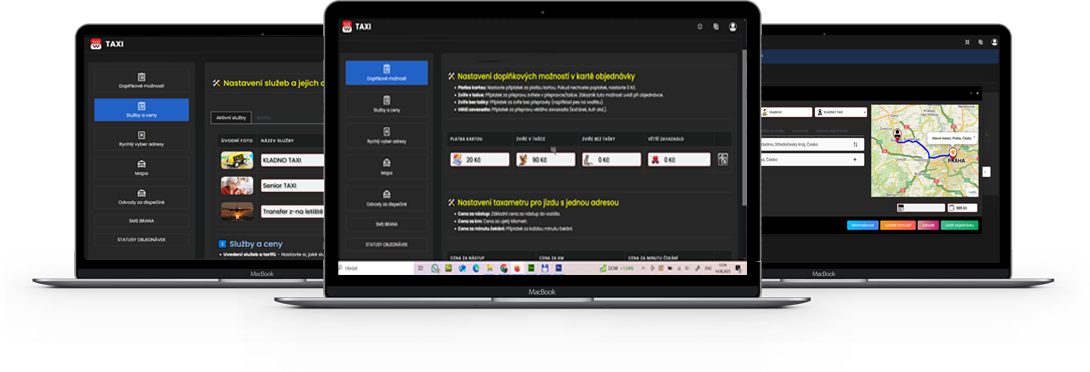
Task: Click the Senior TAXI photo thumbnail
Action: click(237, 186)
